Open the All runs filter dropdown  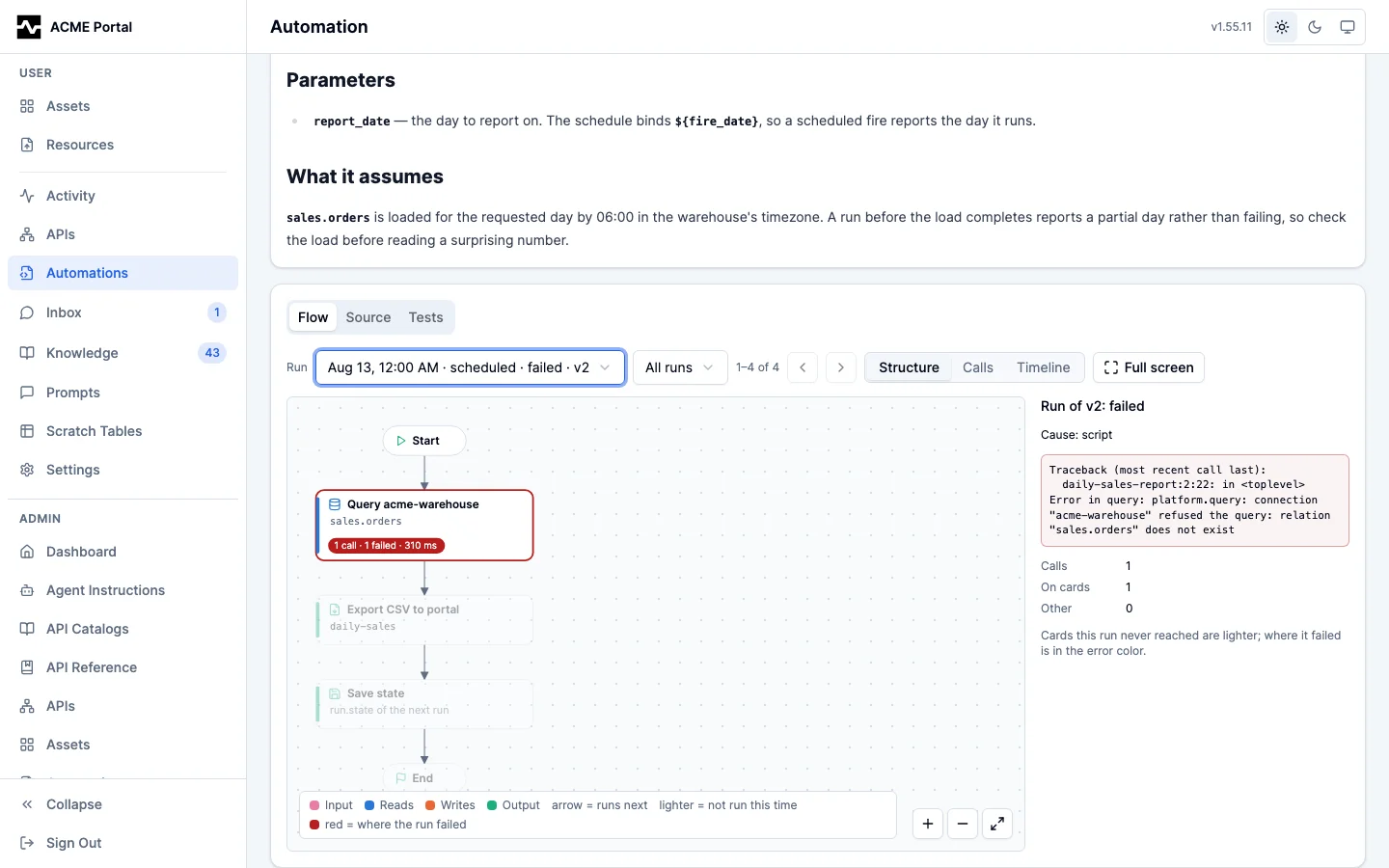680,367
